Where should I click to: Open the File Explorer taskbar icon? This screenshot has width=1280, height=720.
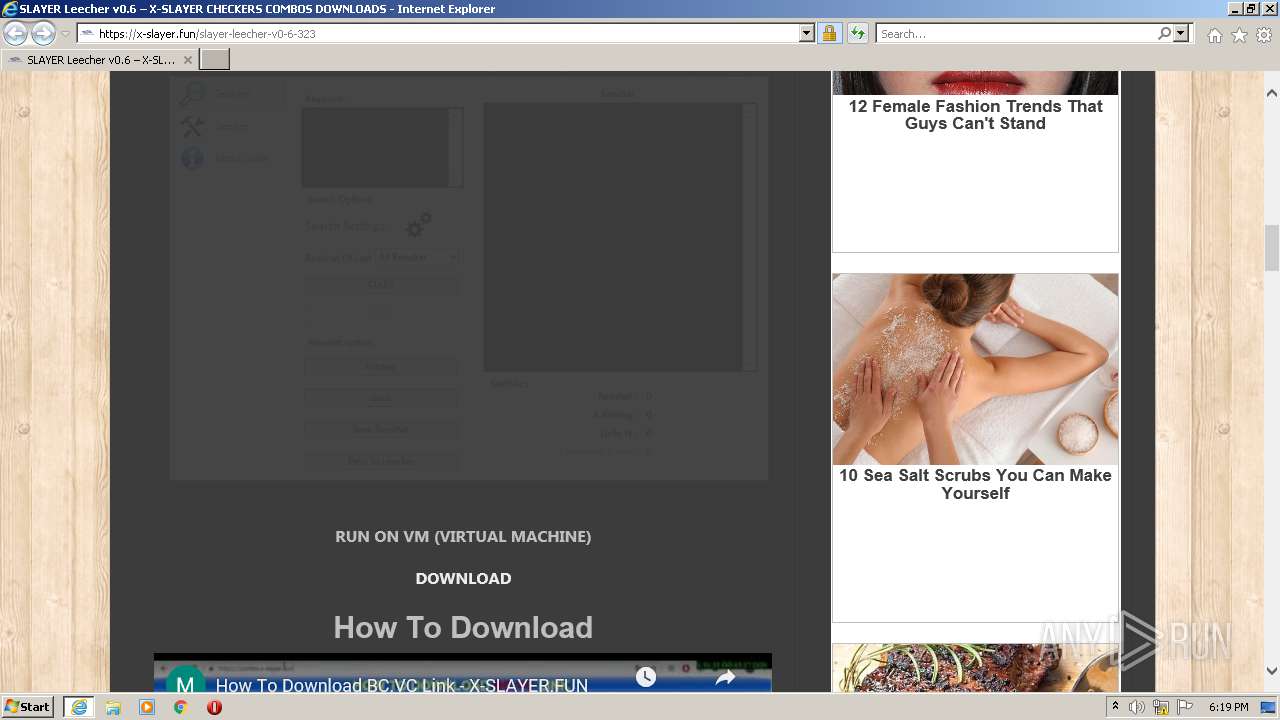point(113,707)
